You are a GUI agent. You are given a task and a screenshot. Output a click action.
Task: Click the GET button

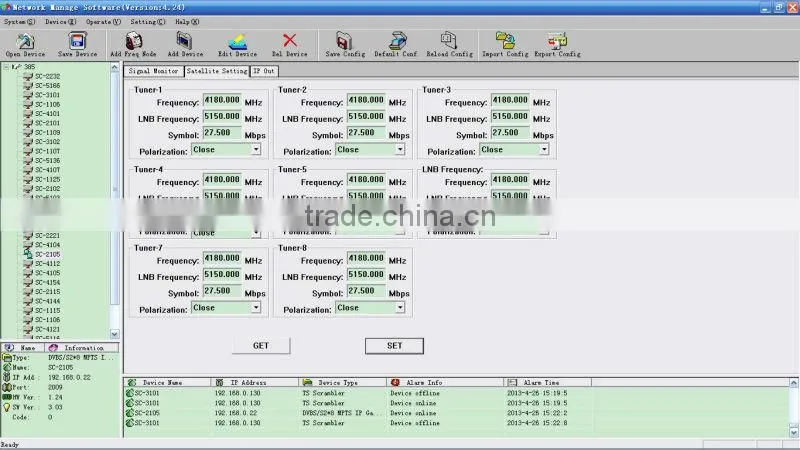tap(261, 345)
